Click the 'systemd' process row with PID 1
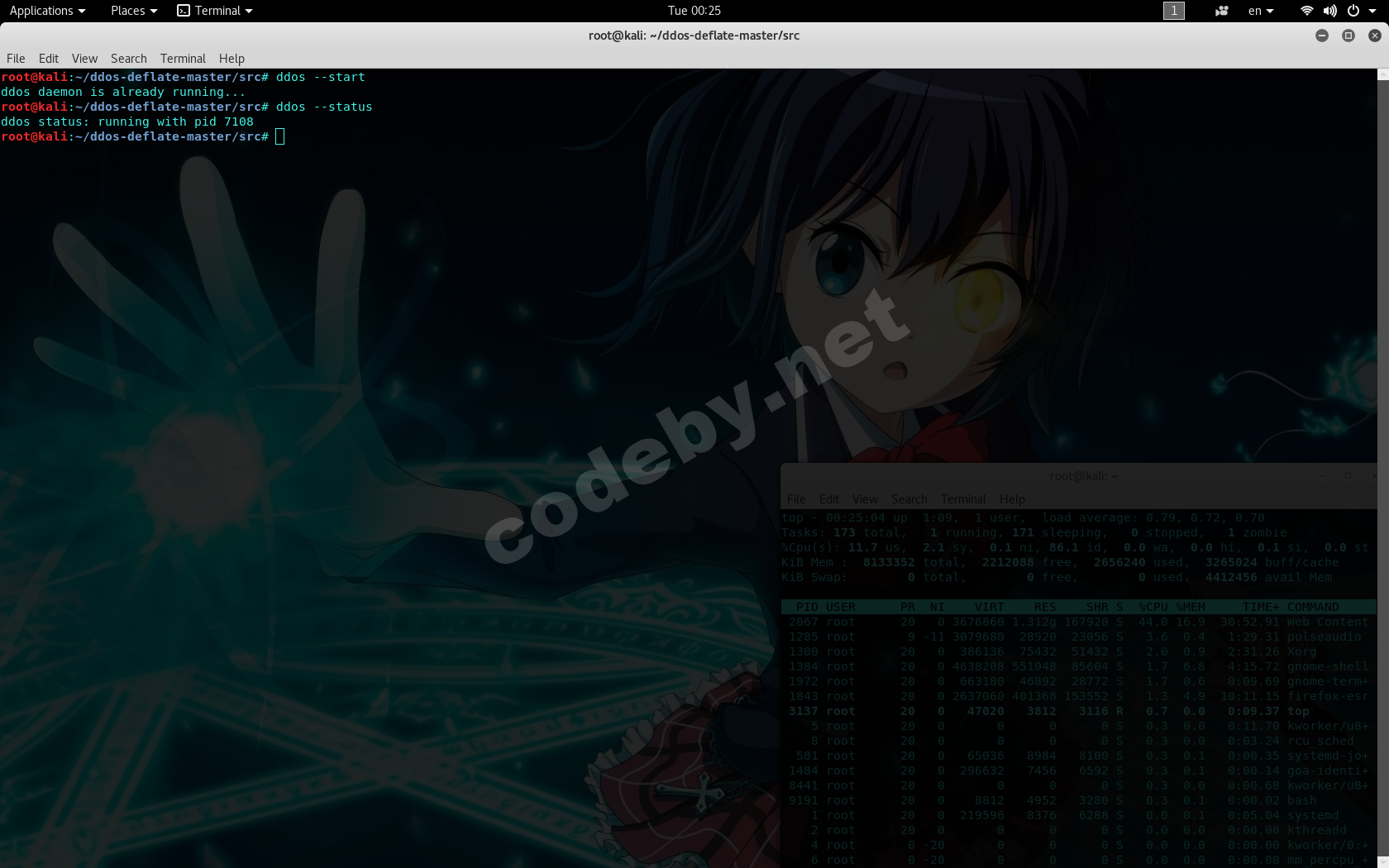Viewport: 1389px width, 868px height. pyautogui.click(x=1078, y=816)
